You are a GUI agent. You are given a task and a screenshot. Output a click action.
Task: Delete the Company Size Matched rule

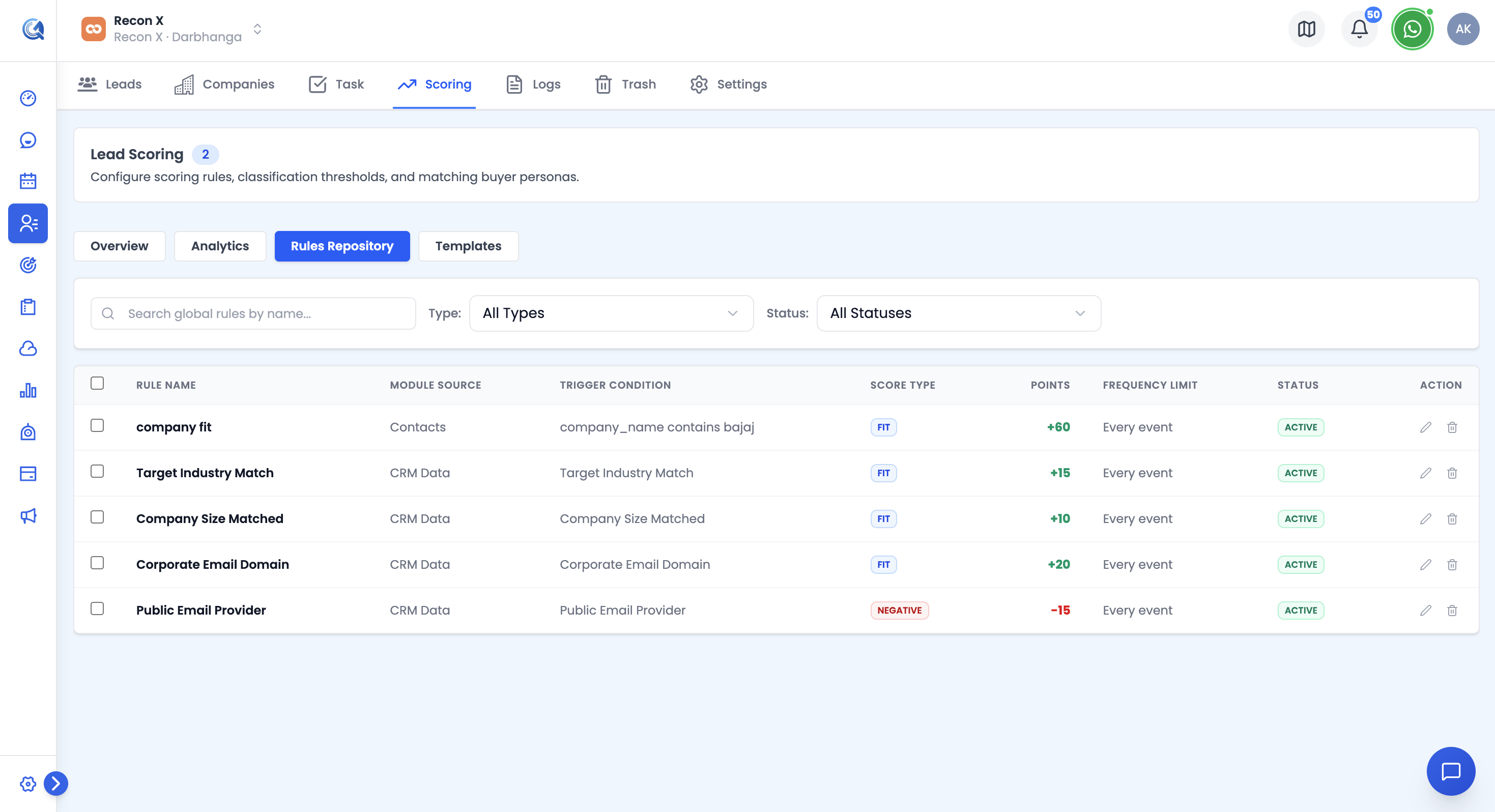pyautogui.click(x=1452, y=519)
